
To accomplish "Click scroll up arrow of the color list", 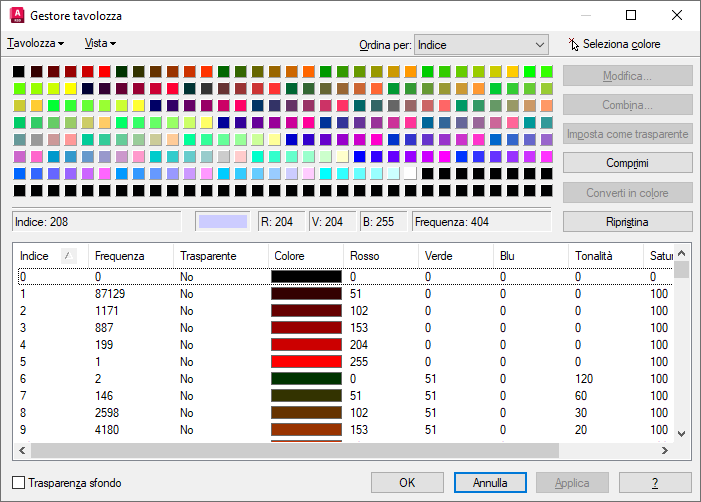I will (x=681, y=253).
